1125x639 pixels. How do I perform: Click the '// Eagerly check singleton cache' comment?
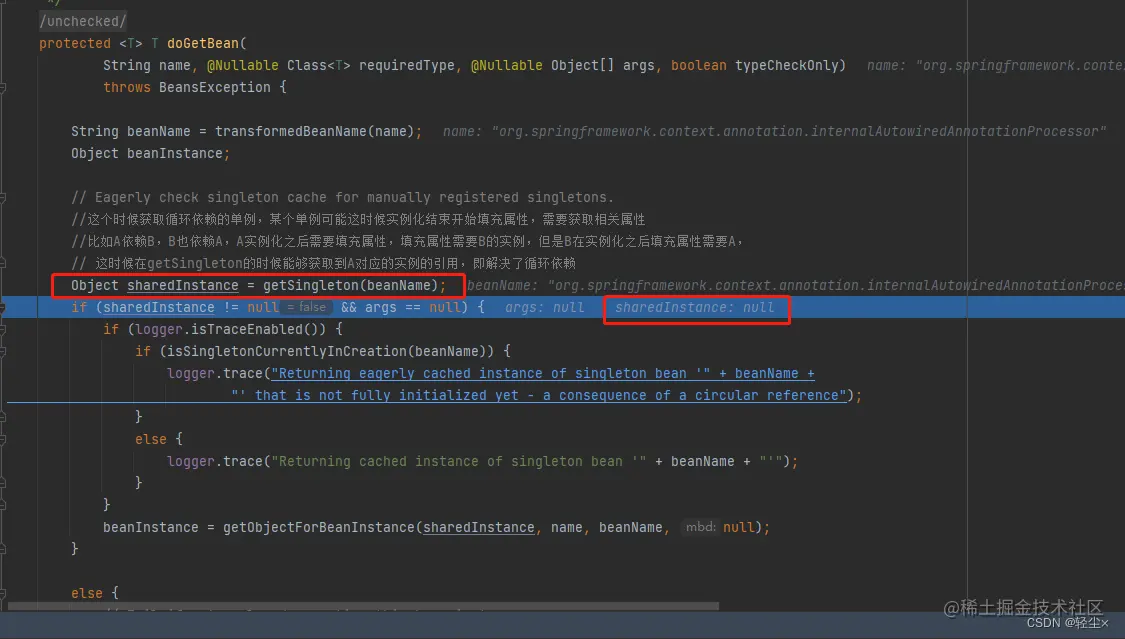342,197
